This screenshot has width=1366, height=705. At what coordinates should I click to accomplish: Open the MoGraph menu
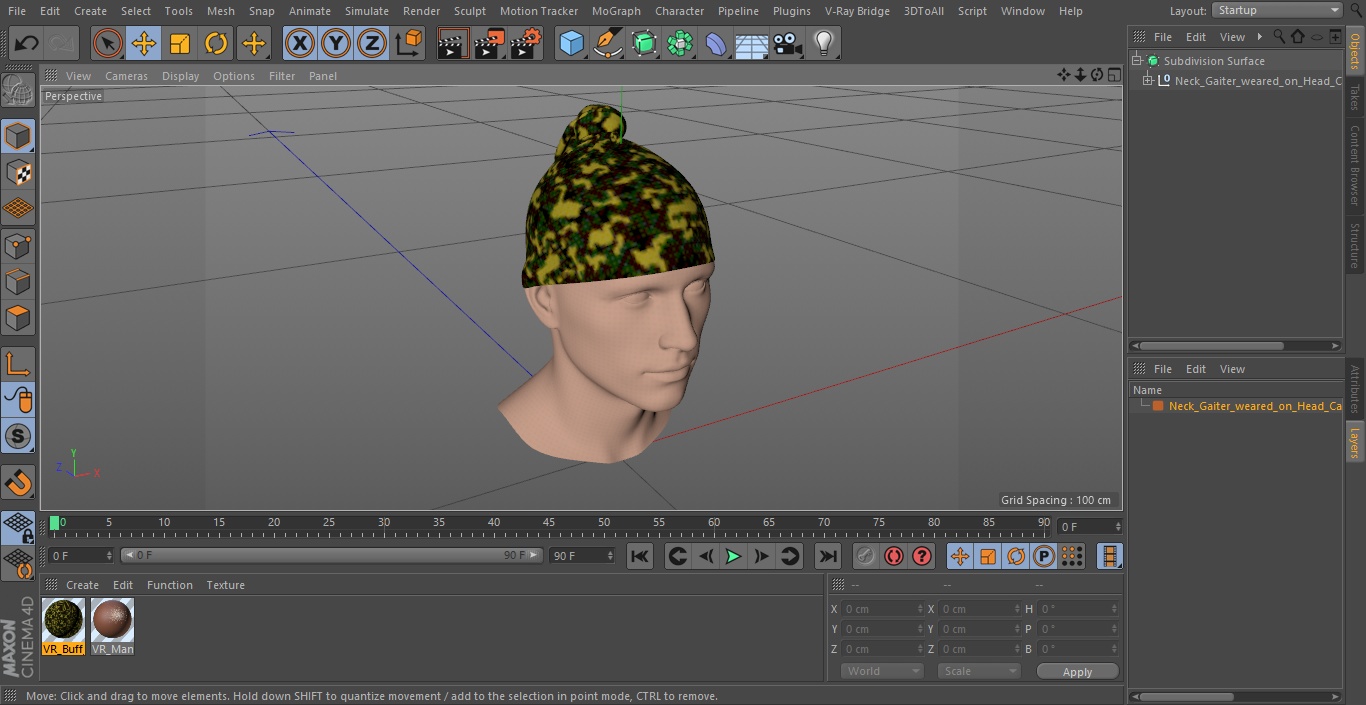coord(616,11)
